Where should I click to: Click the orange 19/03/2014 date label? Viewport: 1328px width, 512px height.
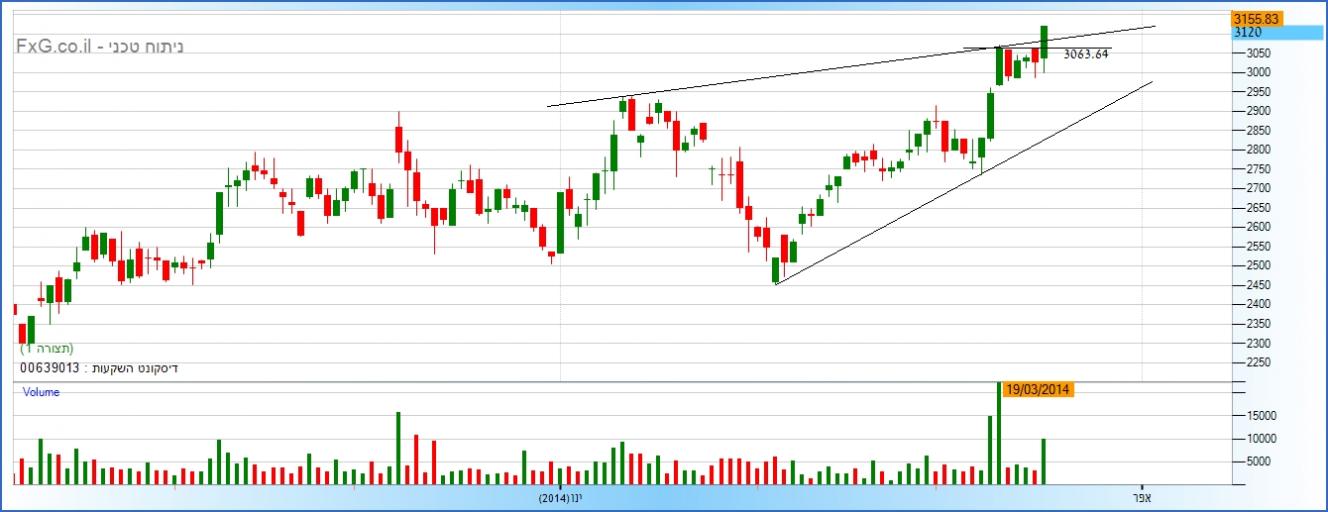(1039, 390)
